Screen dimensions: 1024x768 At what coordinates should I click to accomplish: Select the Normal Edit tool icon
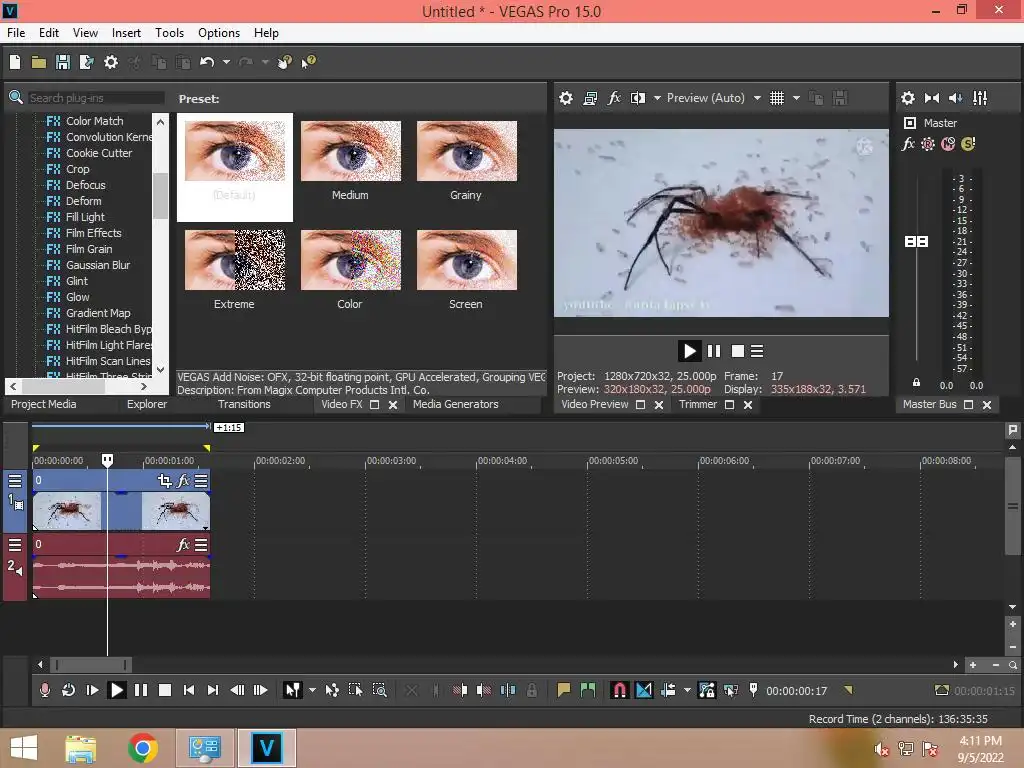click(293, 690)
